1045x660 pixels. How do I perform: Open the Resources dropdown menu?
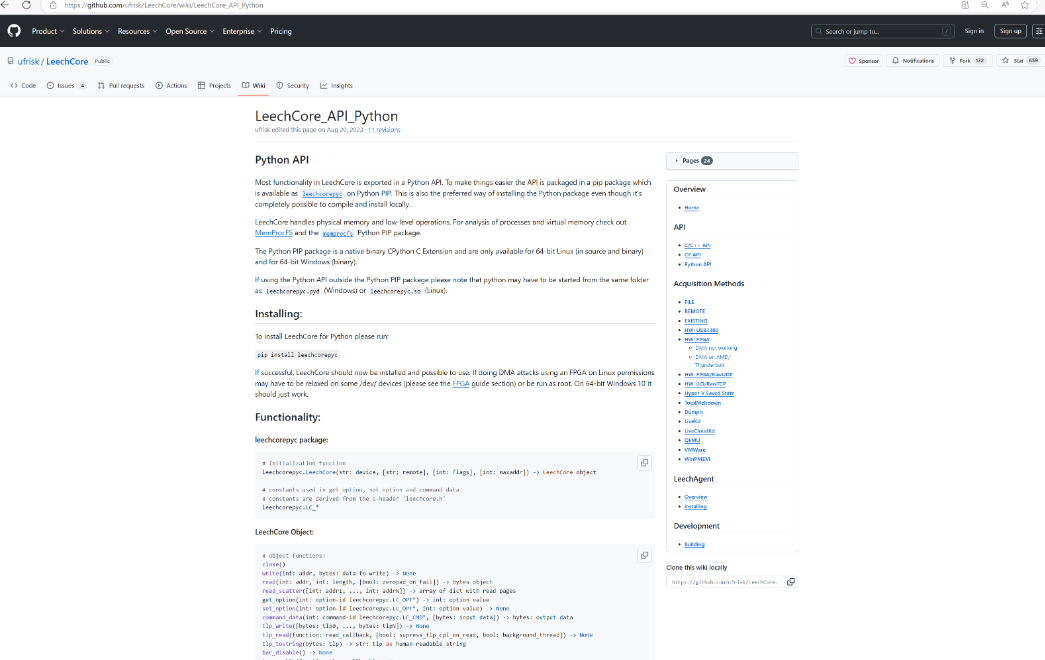point(137,31)
